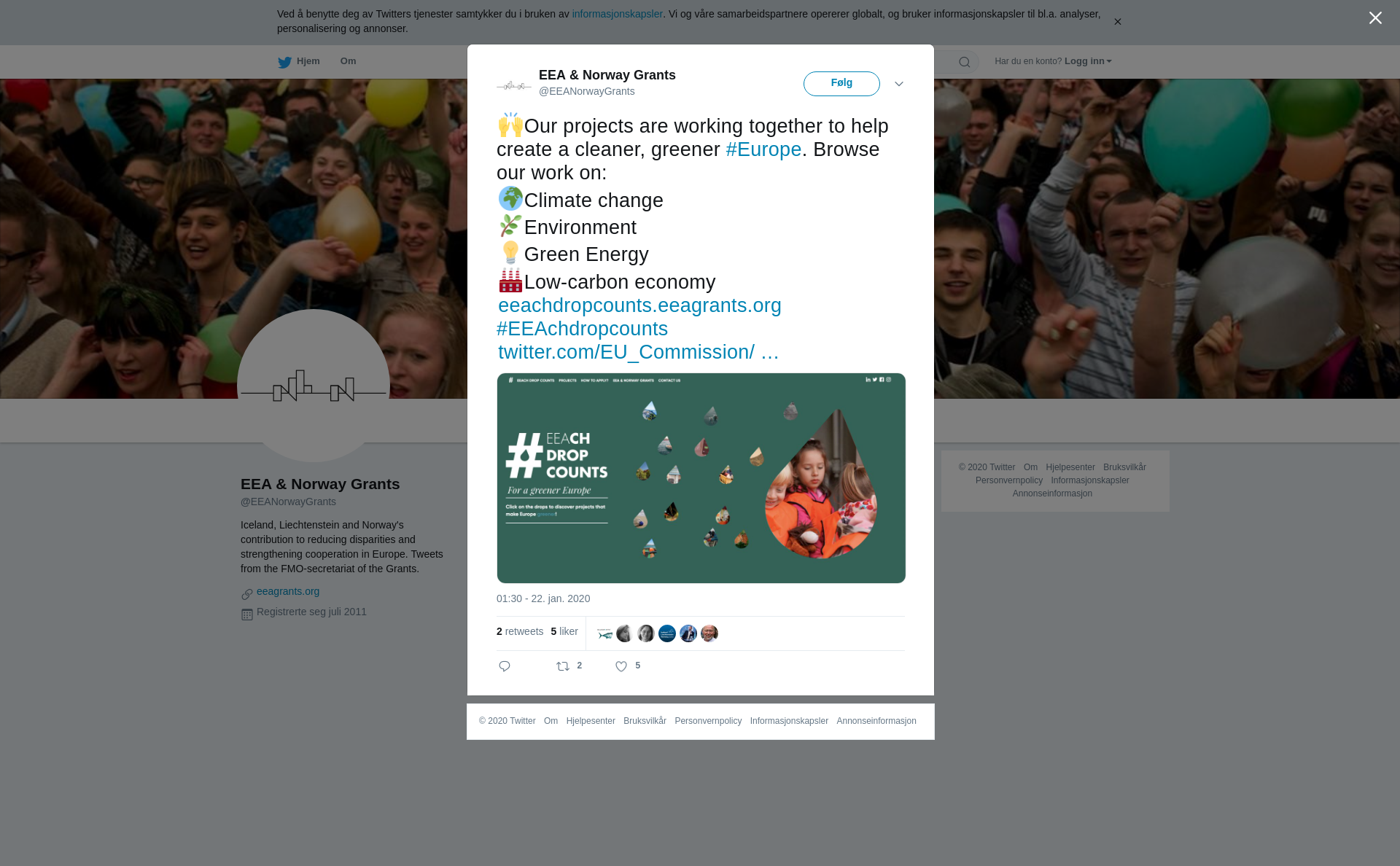Dismiss the cookie notice banner
Viewport: 1400px width, 866px height.
point(1117,22)
